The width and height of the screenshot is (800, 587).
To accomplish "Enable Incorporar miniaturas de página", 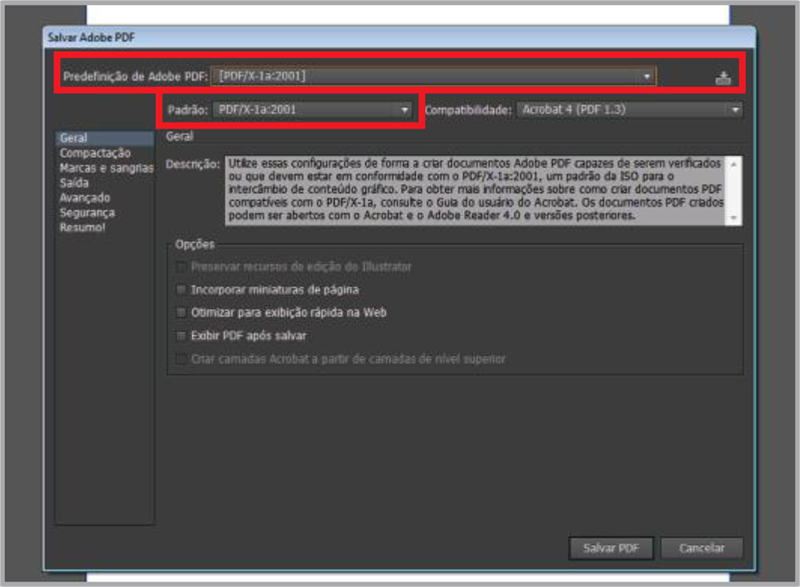I will click(181, 290).
